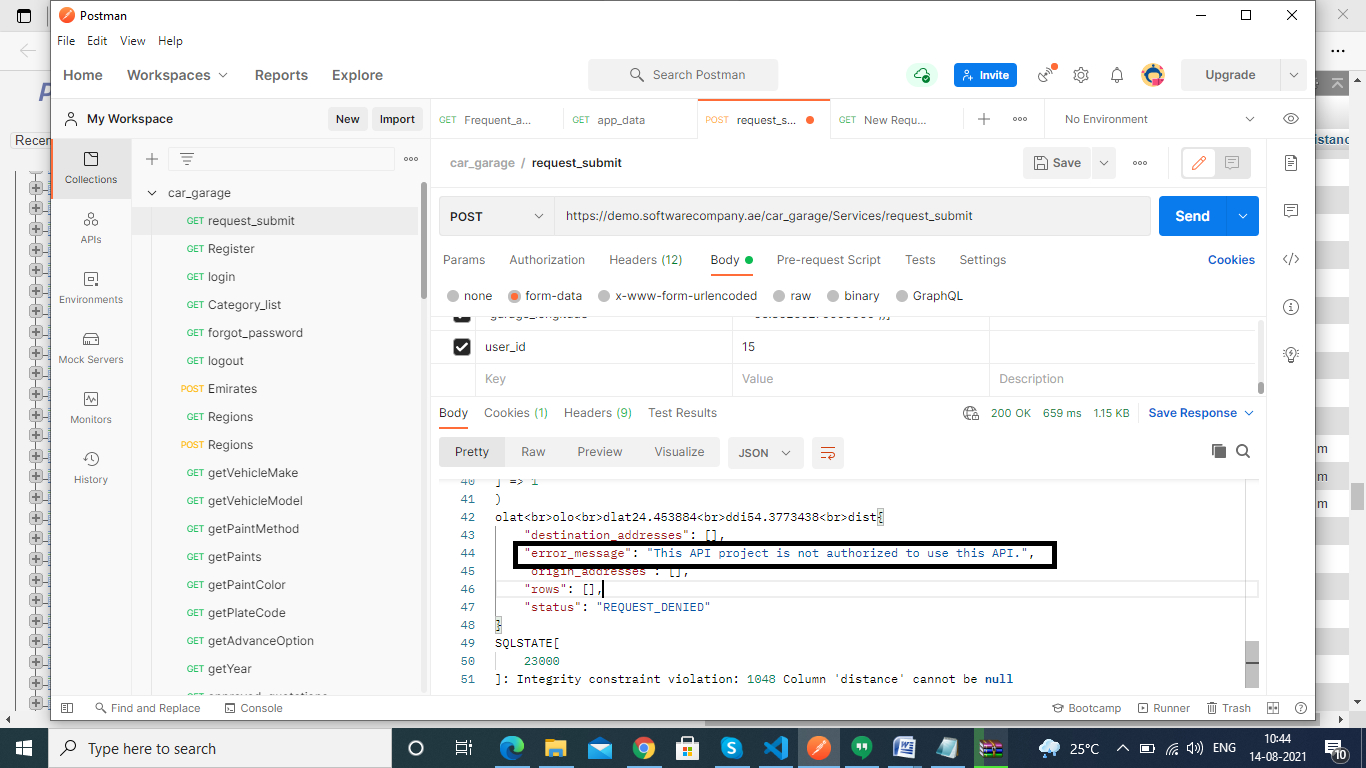Click the Import button
This screenshot has width=1366, height=768.
[x=397, y=119]
